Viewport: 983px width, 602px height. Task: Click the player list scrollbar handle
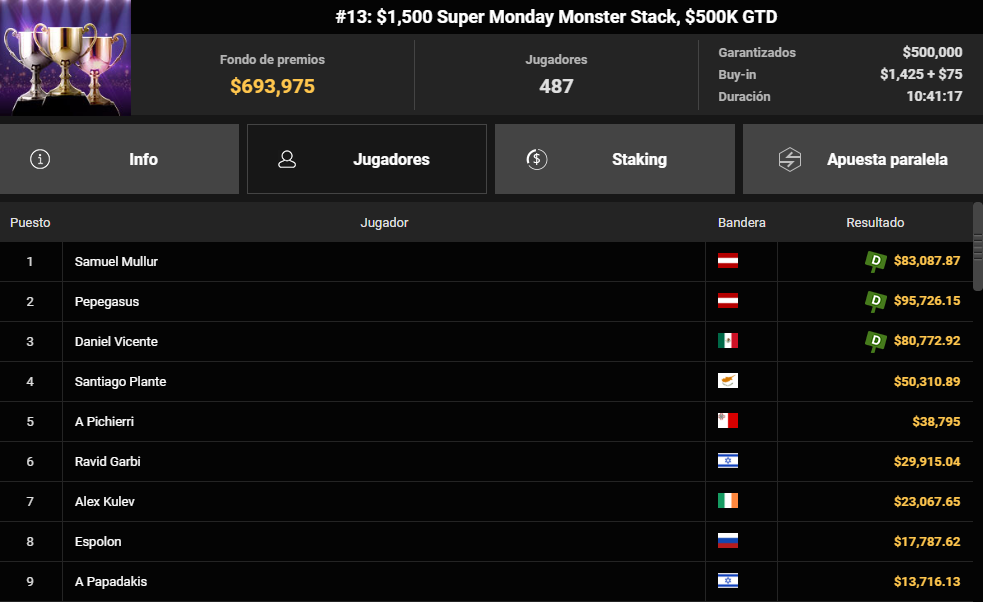coord(978,246)
